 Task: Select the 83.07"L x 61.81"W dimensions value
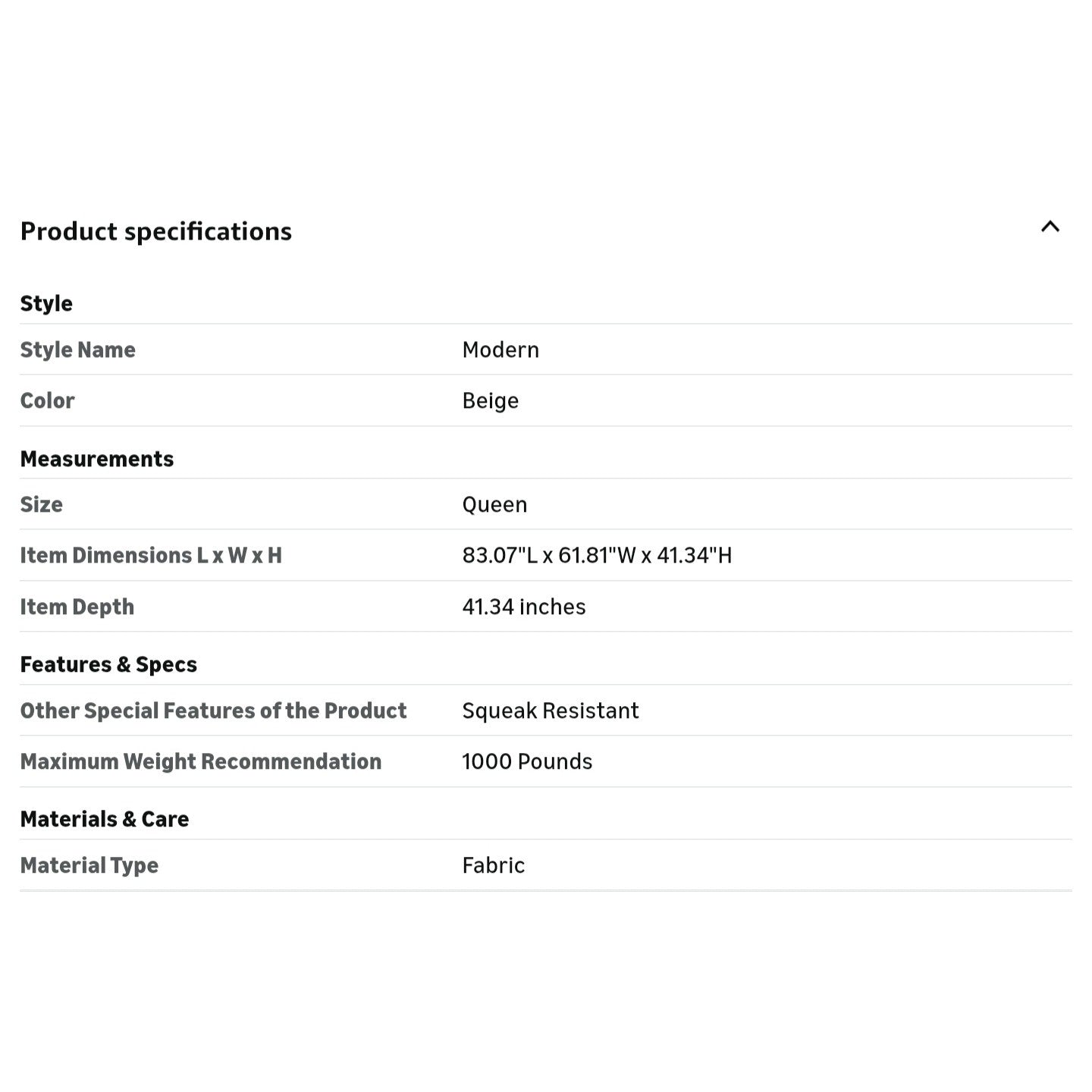[x=597, y=555]
